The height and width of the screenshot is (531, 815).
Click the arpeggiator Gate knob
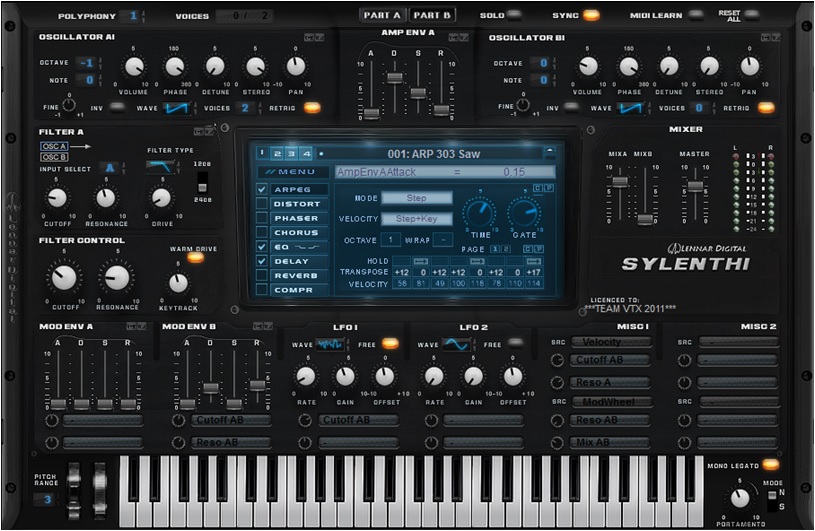point(524,213)
